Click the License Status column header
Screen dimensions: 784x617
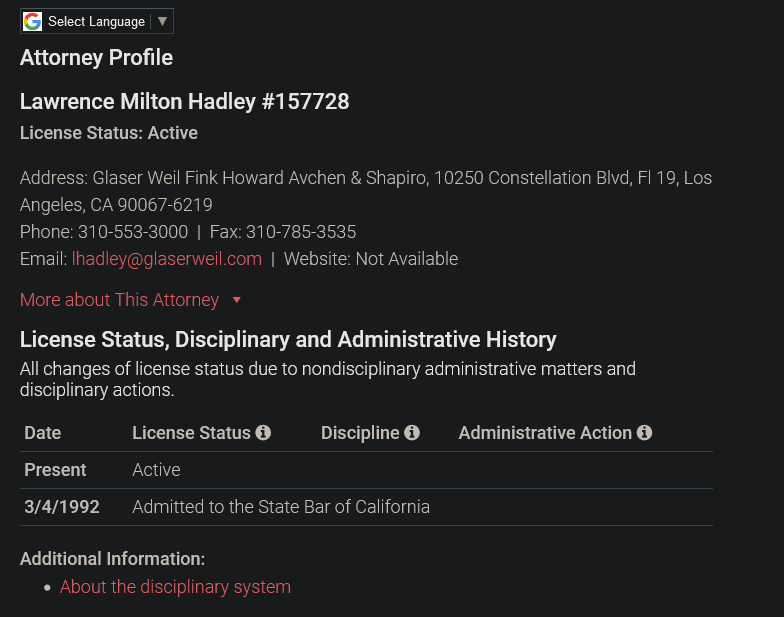(x=191, y=433)
